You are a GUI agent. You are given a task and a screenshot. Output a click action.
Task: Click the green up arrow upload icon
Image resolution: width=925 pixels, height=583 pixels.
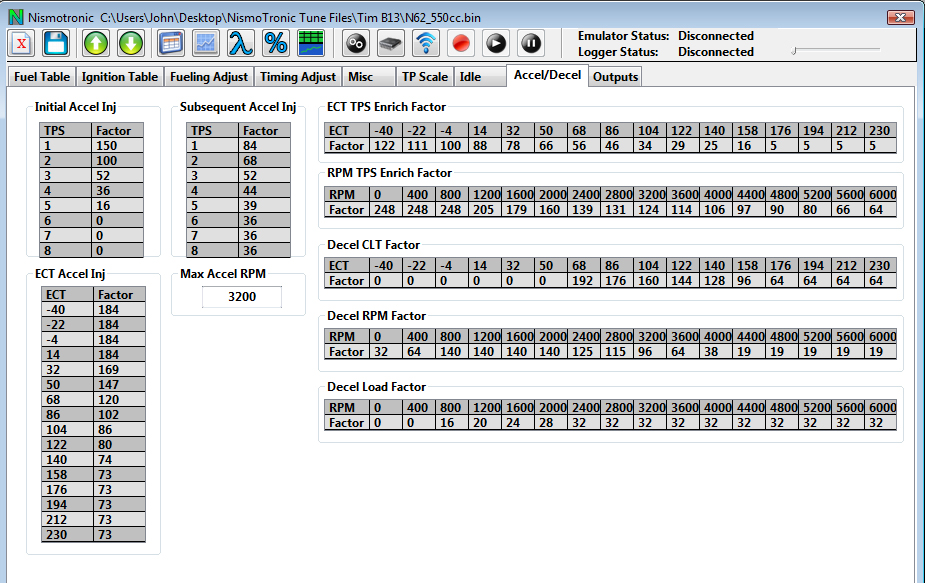click(96, 43)
